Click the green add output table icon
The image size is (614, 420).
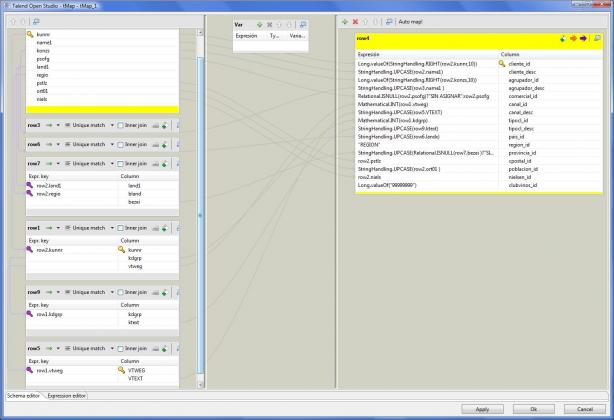tap(345, 20)
